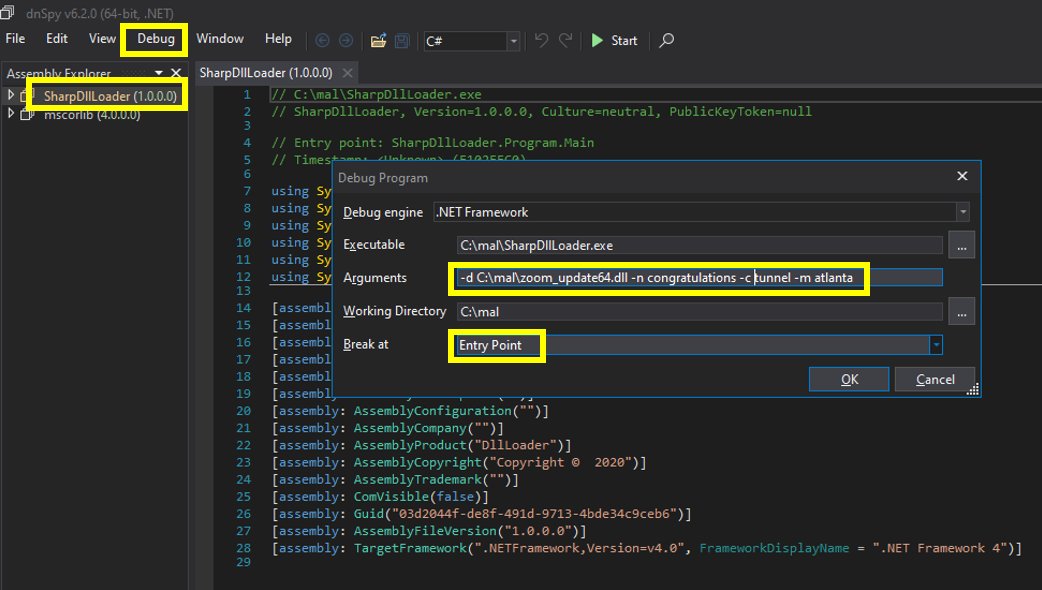Click the Guid attribute code line
This screenshot has width=1042, height=590.
point(481,514)
